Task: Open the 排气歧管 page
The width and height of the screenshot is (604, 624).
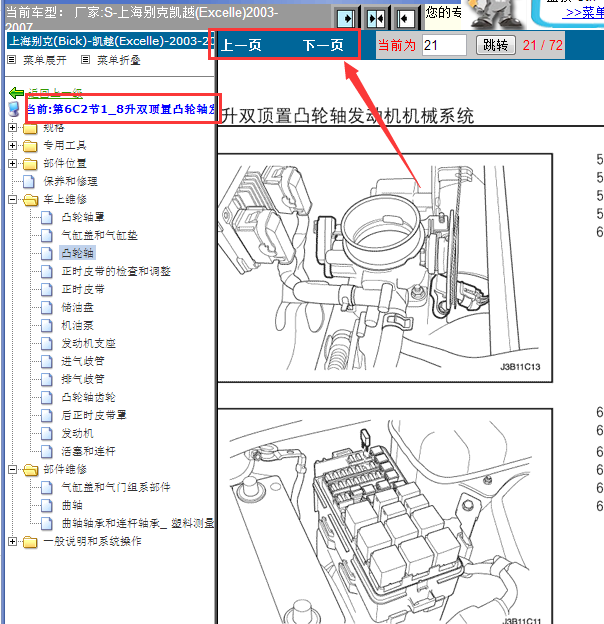Action: point(83,379)
